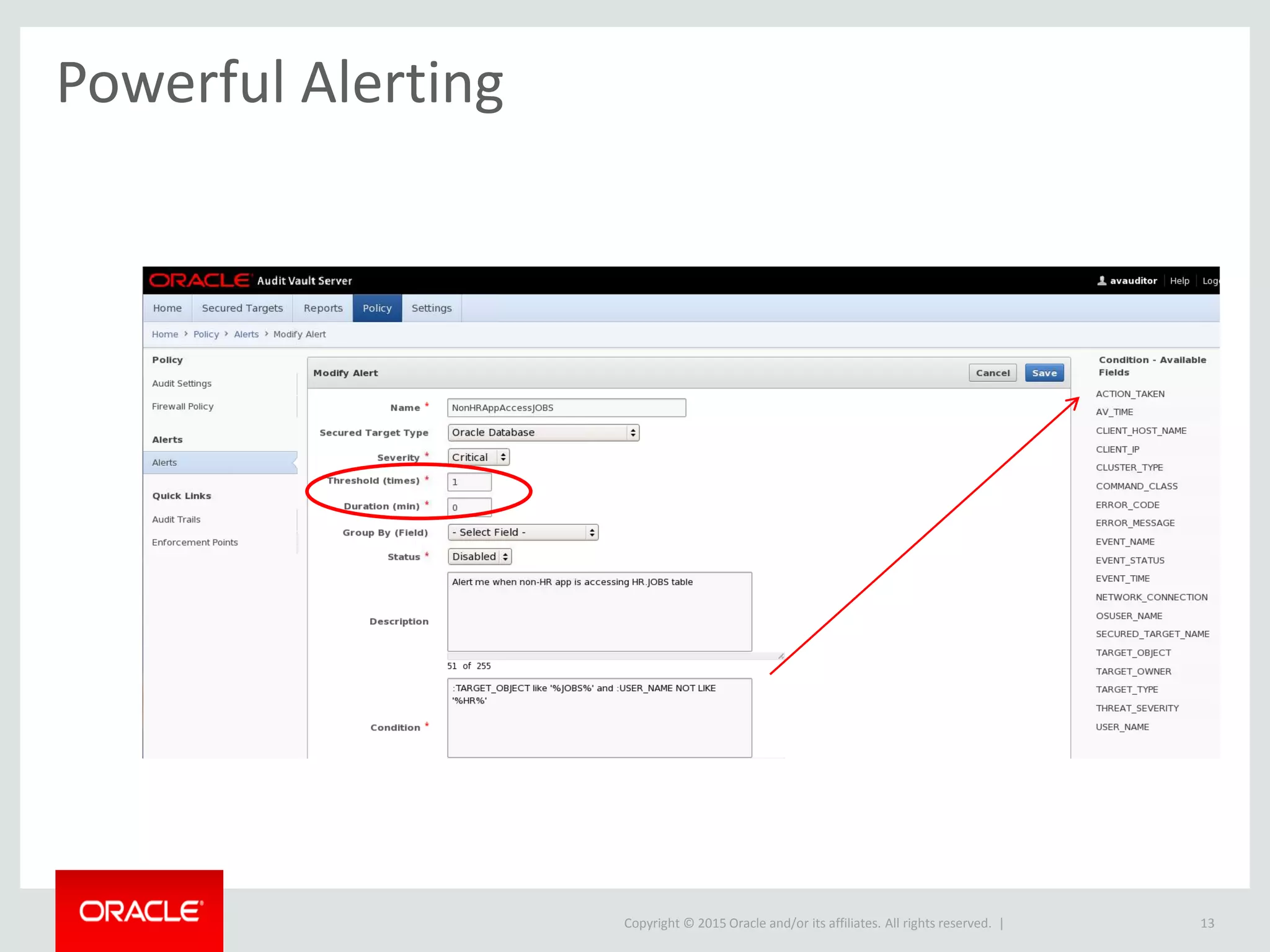Screen dimensions: 1270x952
Task: Click AV_TIME available field
Action: (x=1114, y=412)
